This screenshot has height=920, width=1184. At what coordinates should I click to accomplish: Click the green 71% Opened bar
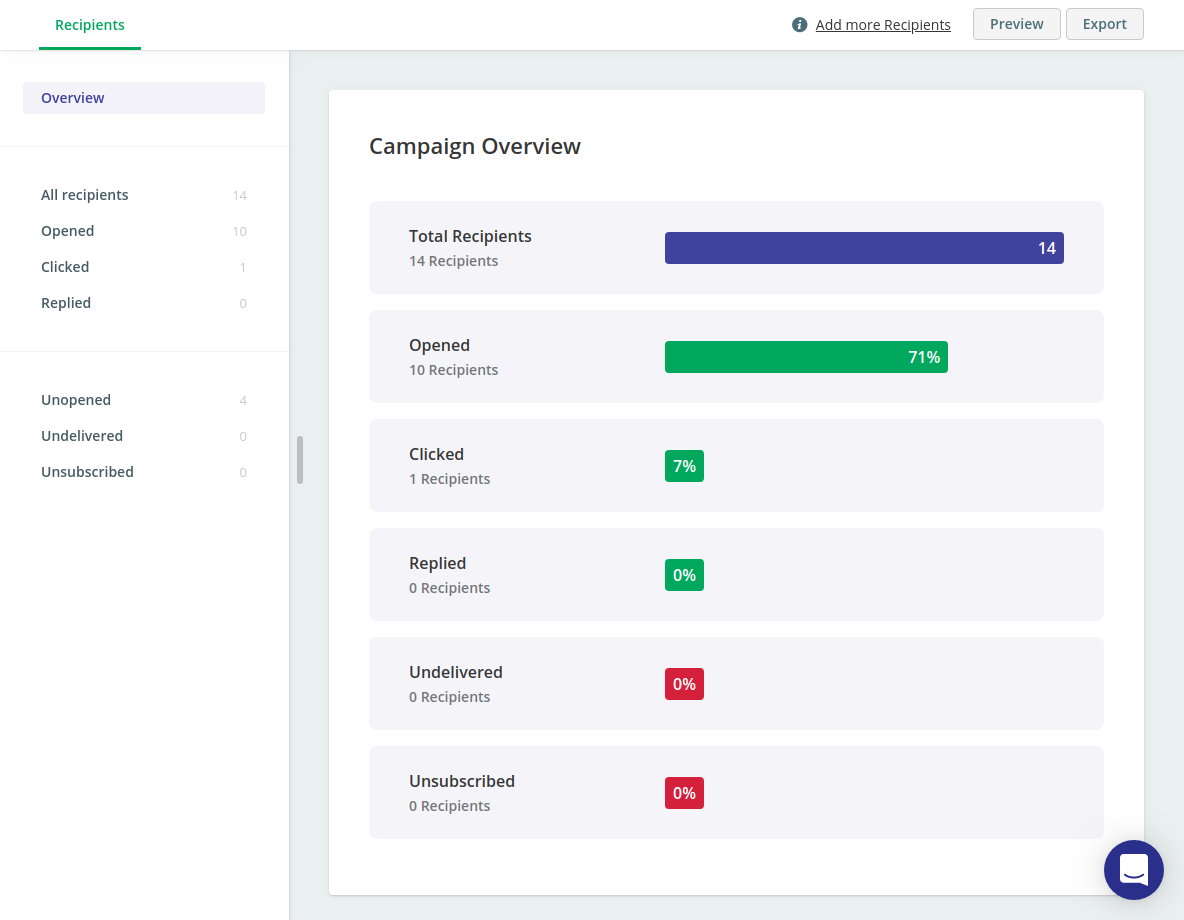click(806, 357)
